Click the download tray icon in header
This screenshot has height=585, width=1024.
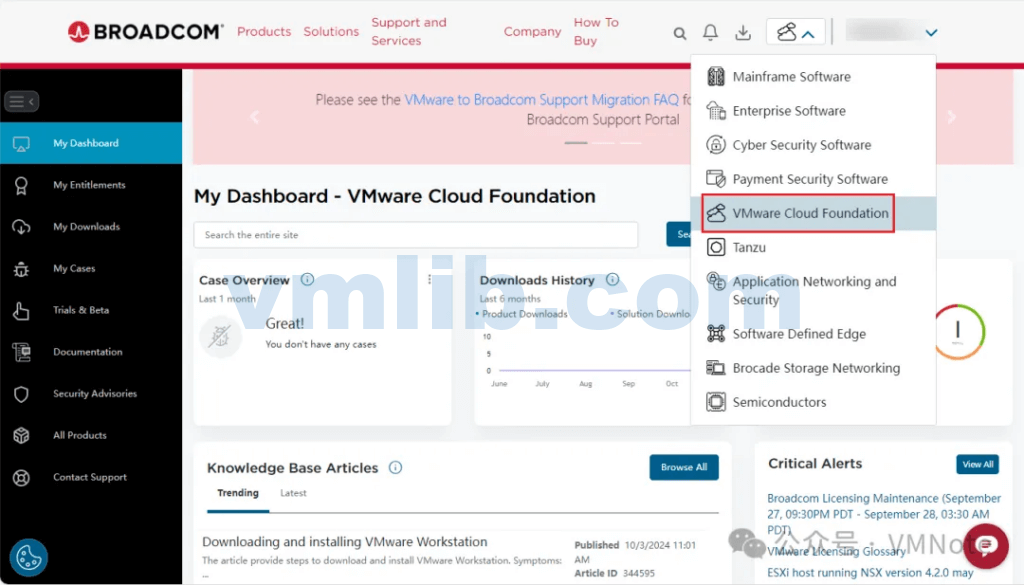743,33
